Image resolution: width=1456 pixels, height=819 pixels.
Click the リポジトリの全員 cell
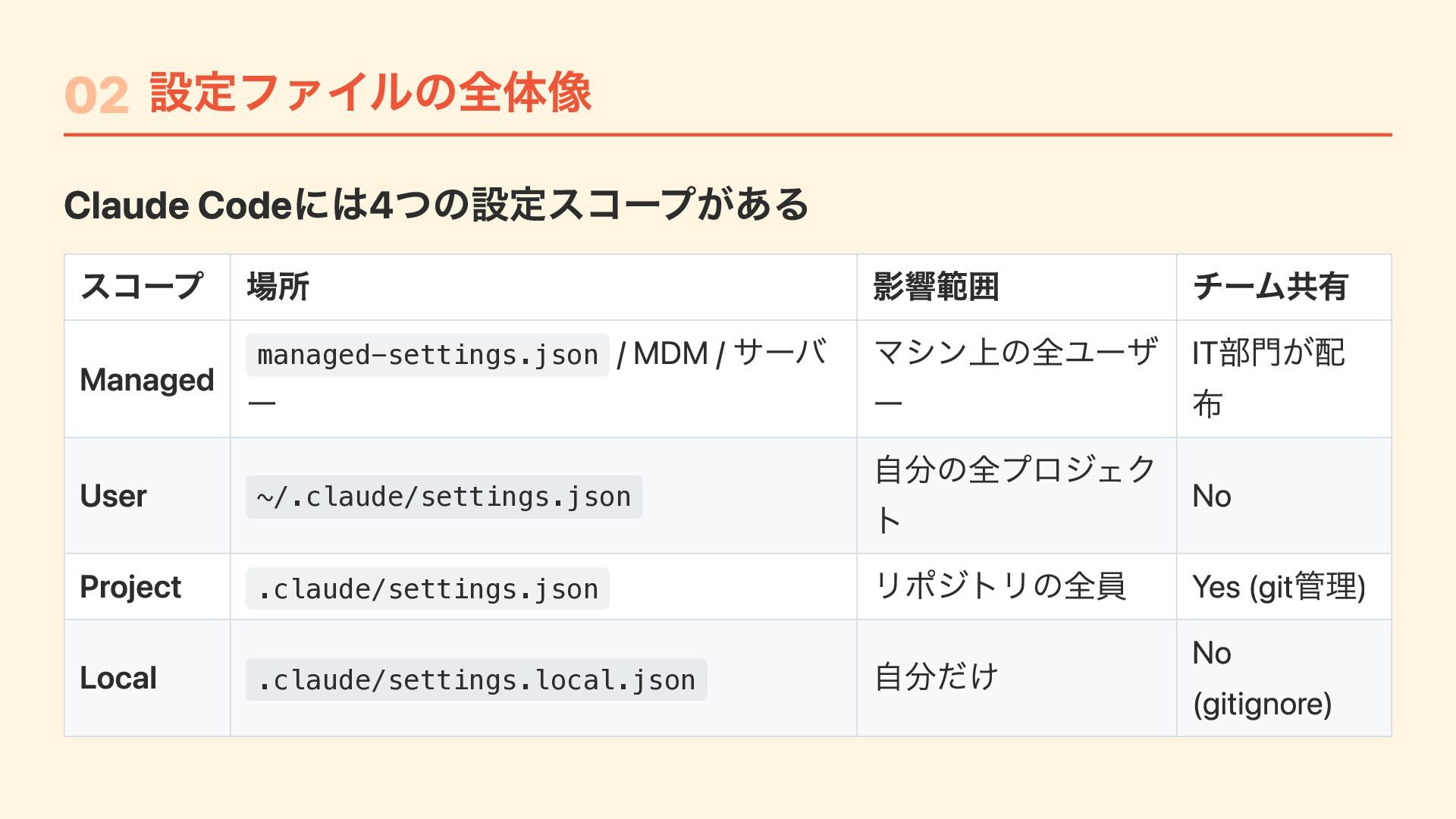tap(999, 586)
